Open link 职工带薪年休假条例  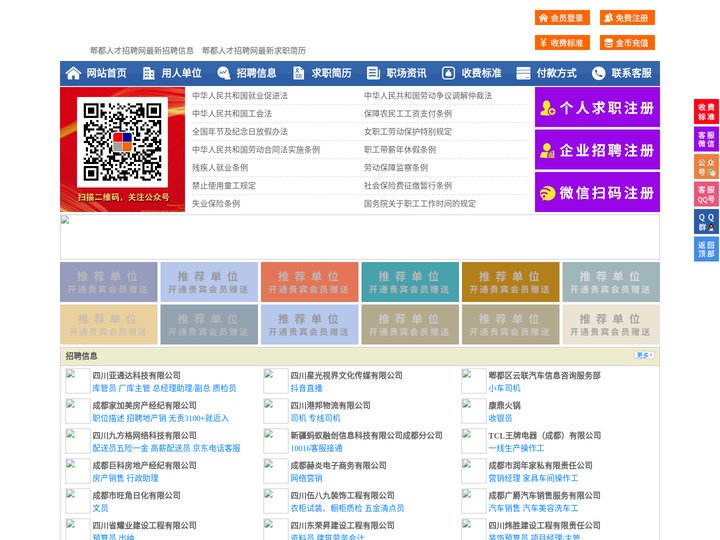[400, 150]
